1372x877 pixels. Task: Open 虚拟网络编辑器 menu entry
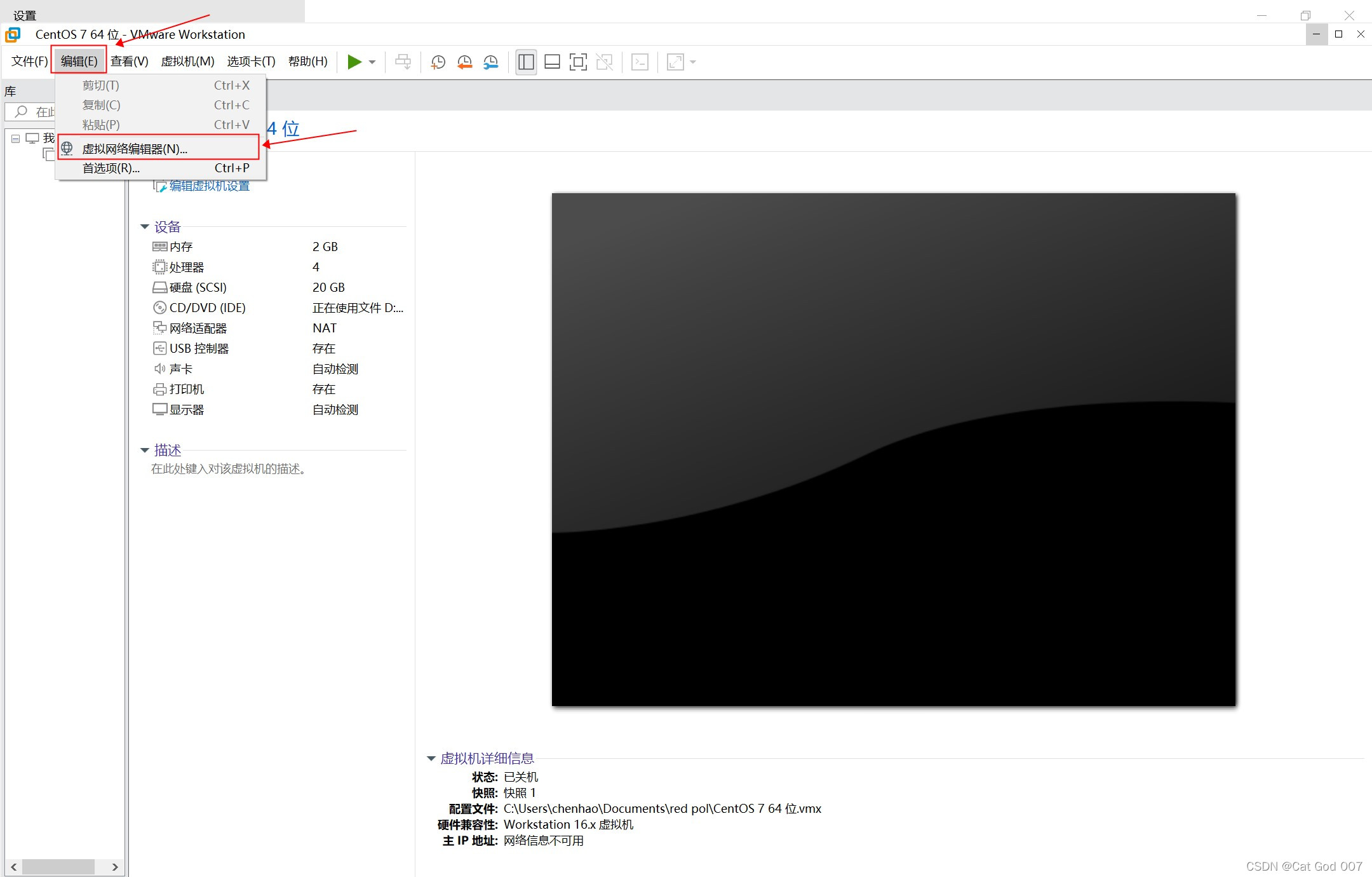coord(135,149)
